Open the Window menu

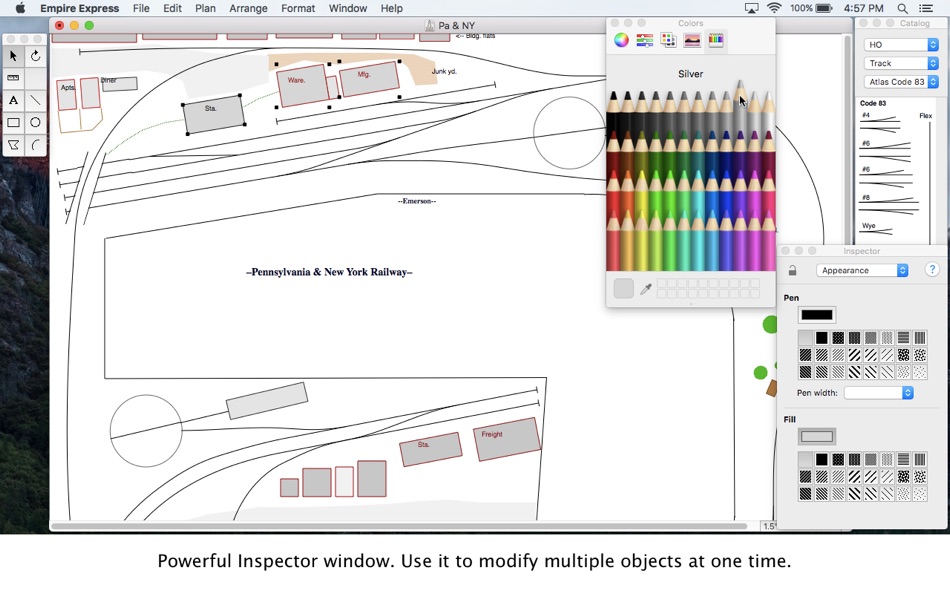pyautogui.click(x=348, y=8)
